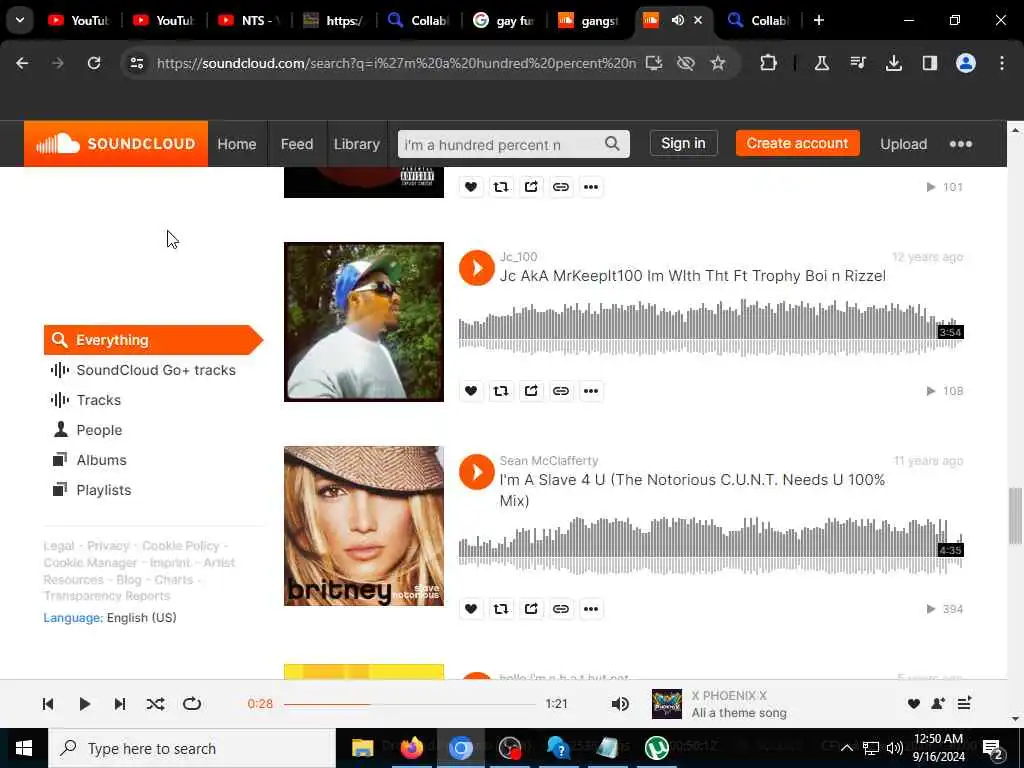Open the Upload page
The width and height of the screenshot is (1024, 768).
point(903,144)
